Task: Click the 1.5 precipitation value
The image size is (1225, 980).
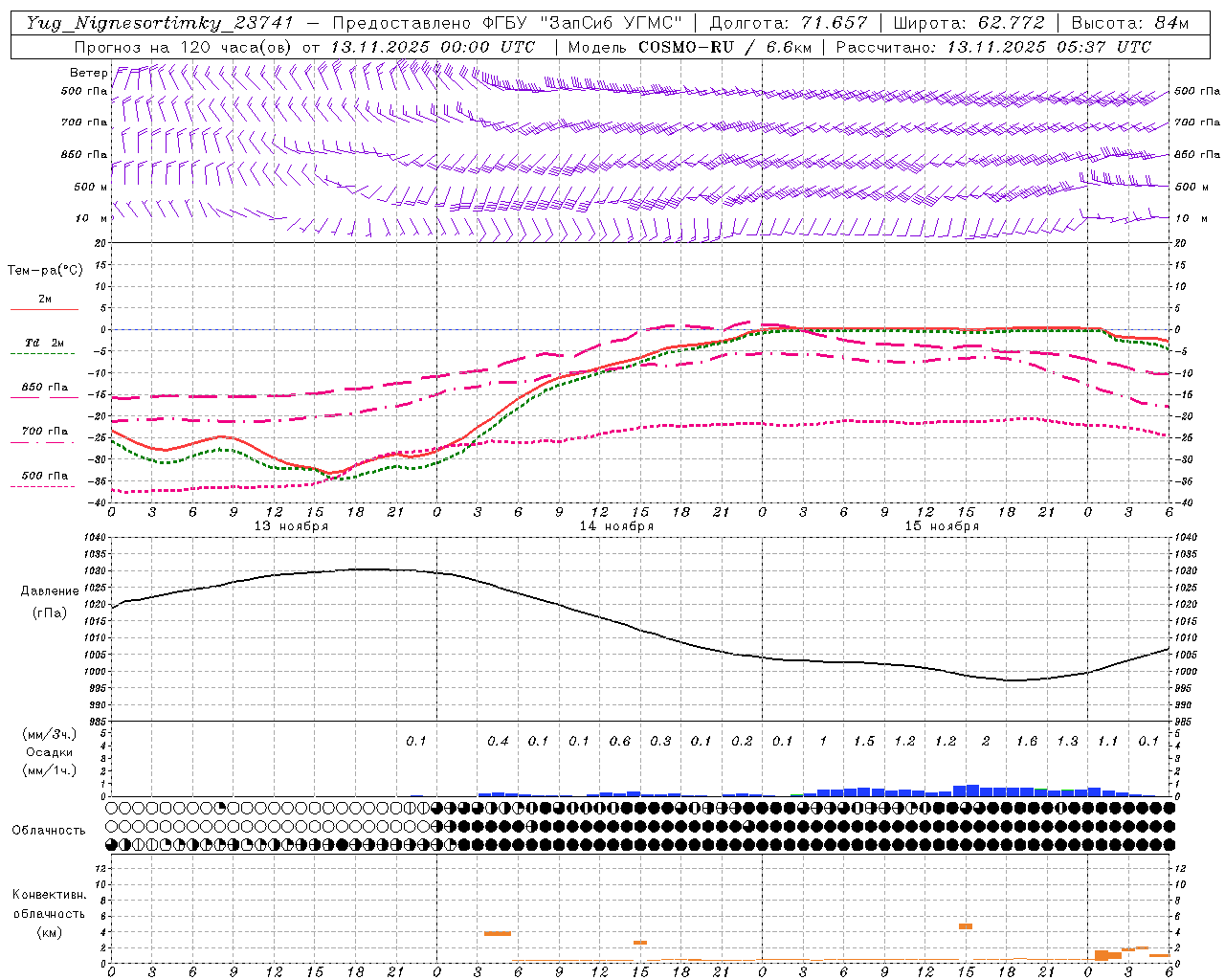Action: tap(864, 742)
